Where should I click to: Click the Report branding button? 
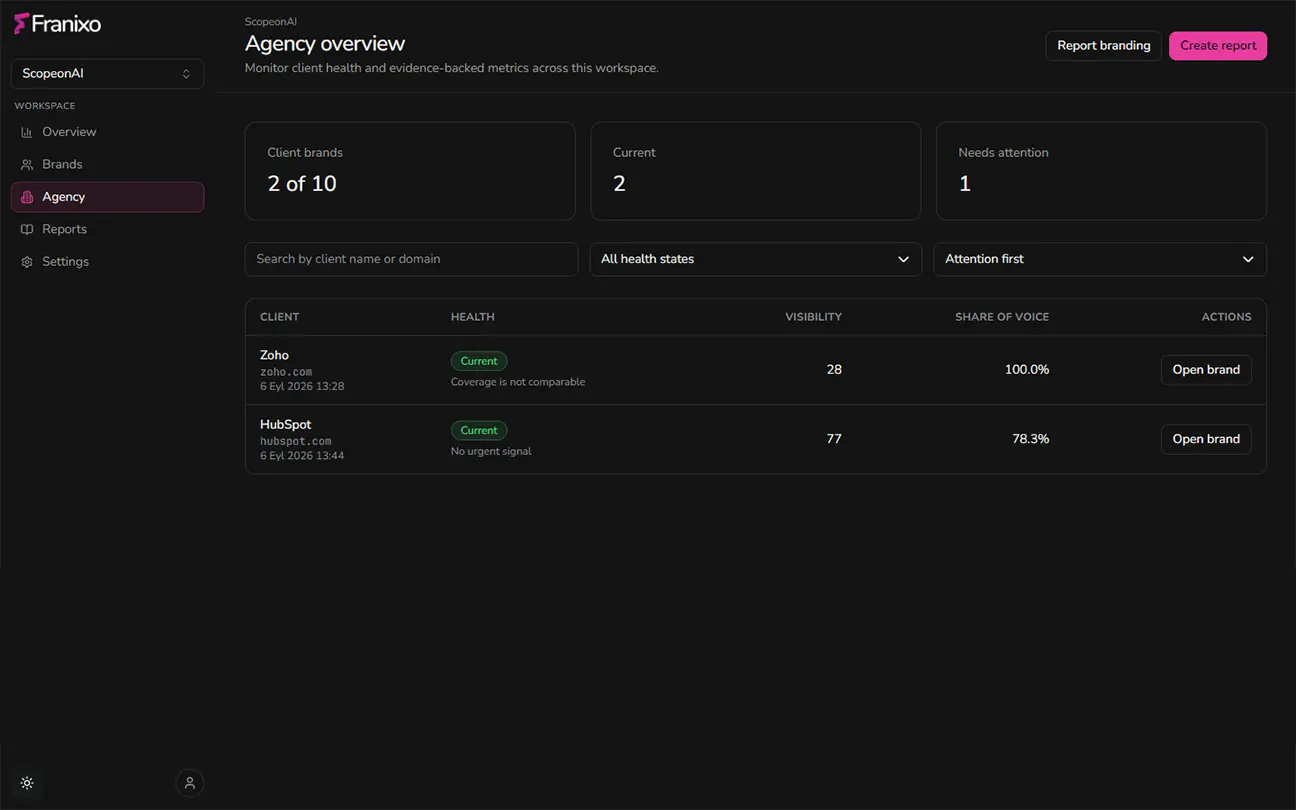(x=1104, y=45)
